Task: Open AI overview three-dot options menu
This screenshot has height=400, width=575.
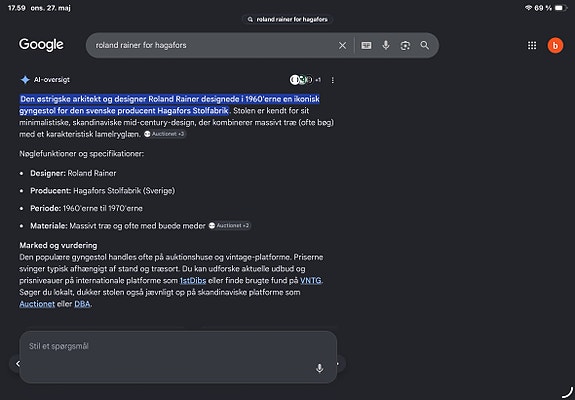Action: [333, 80]
